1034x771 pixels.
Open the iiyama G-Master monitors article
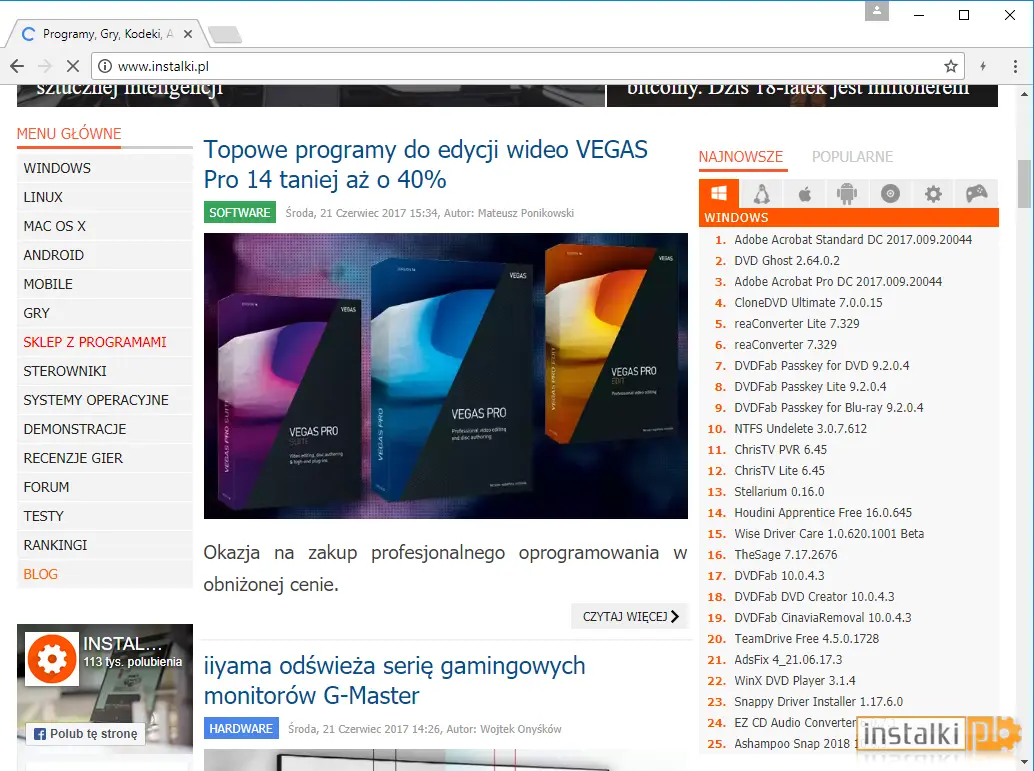pyautogui.click(x=394, y=681)
